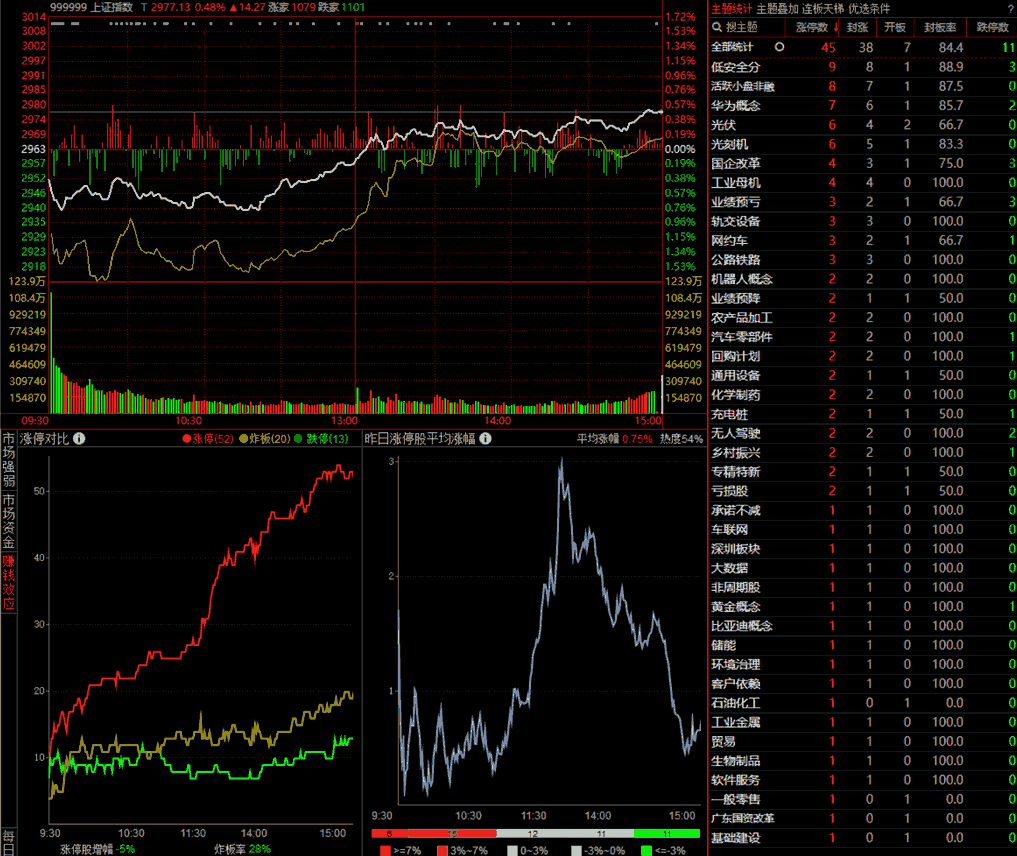Viewport: 1017px width, 856px height.
Task: Sort table by 开板 column header
Action: coord(895,27)
